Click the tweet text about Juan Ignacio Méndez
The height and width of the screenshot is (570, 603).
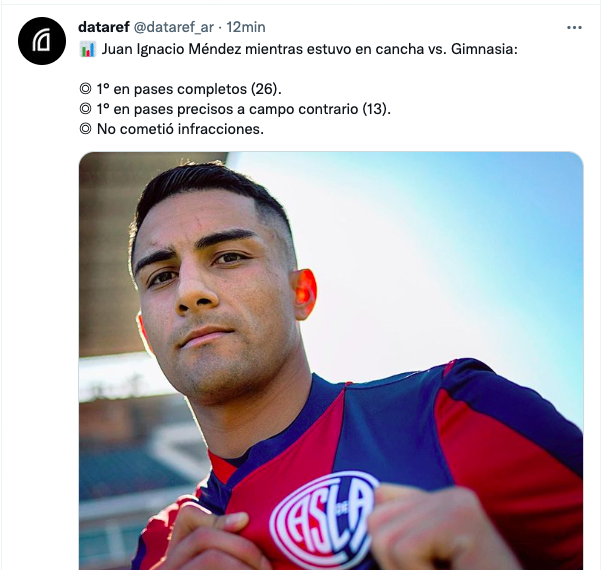(298, 49)
